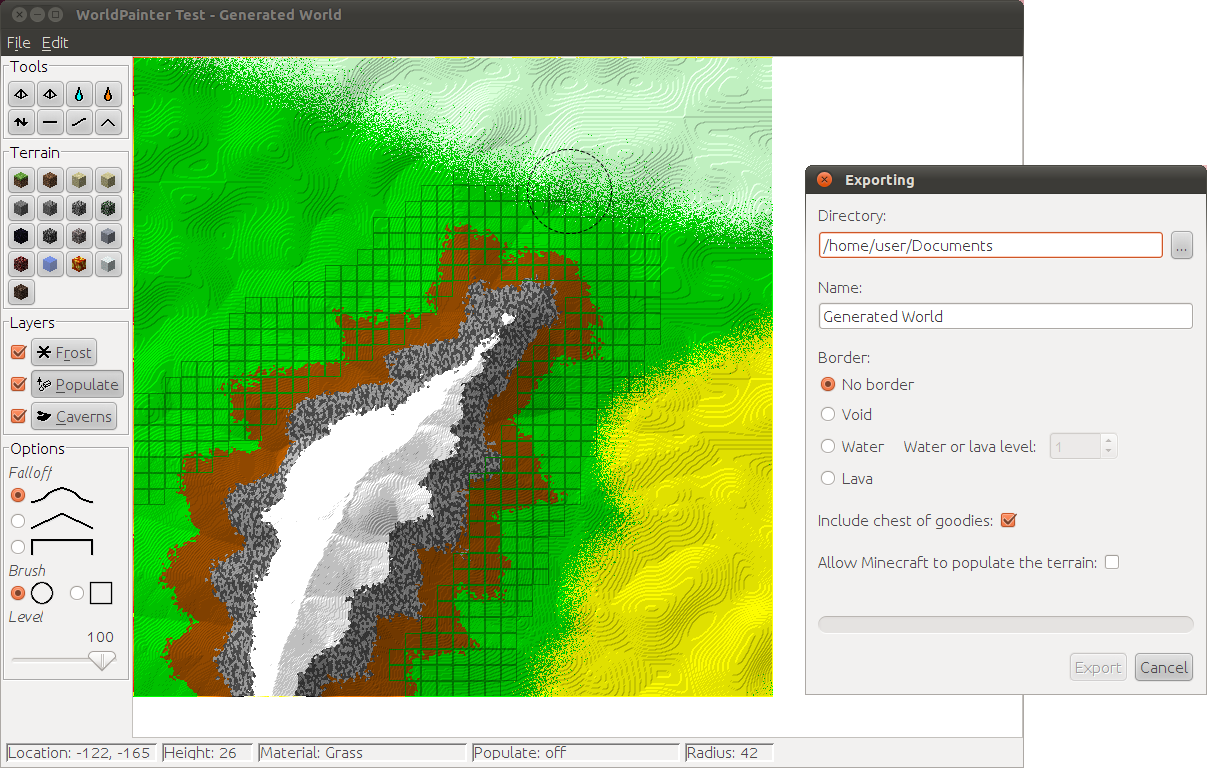Uncheck Include chest of goodies
Screen dimensions: 1207x768
pyautogui.click(x=1008, y=520)
